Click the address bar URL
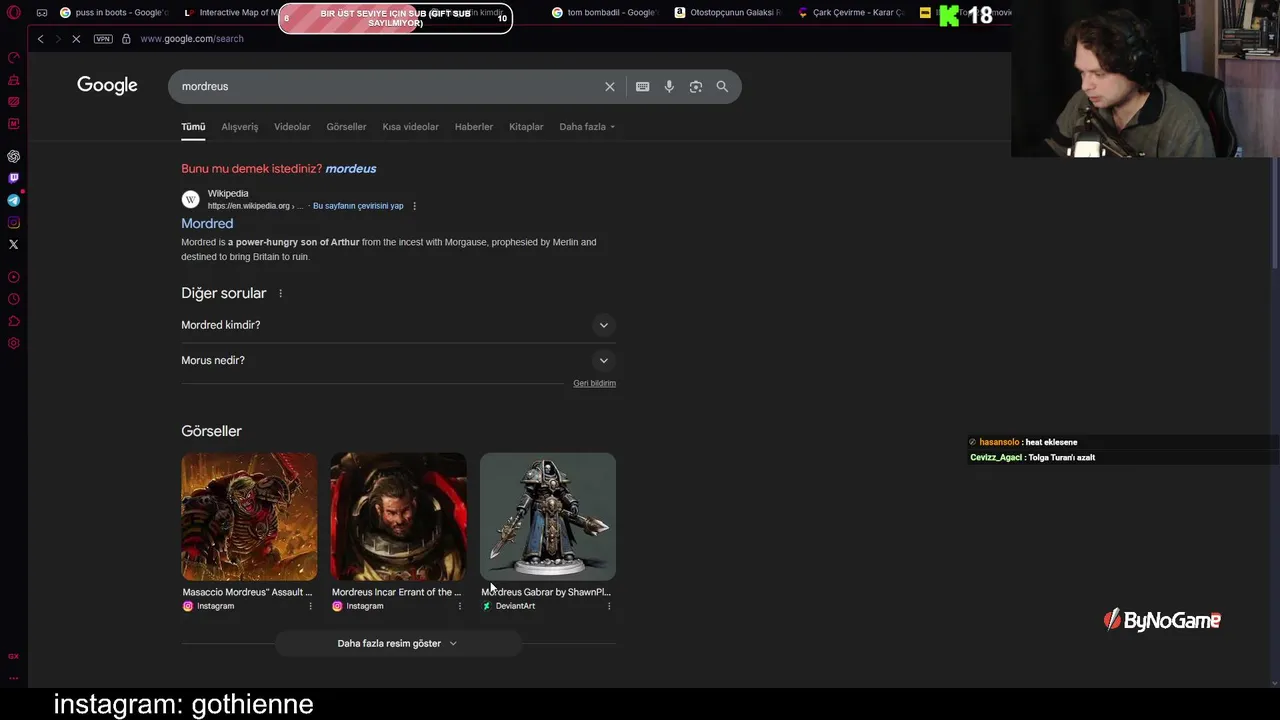 [192, 39]
